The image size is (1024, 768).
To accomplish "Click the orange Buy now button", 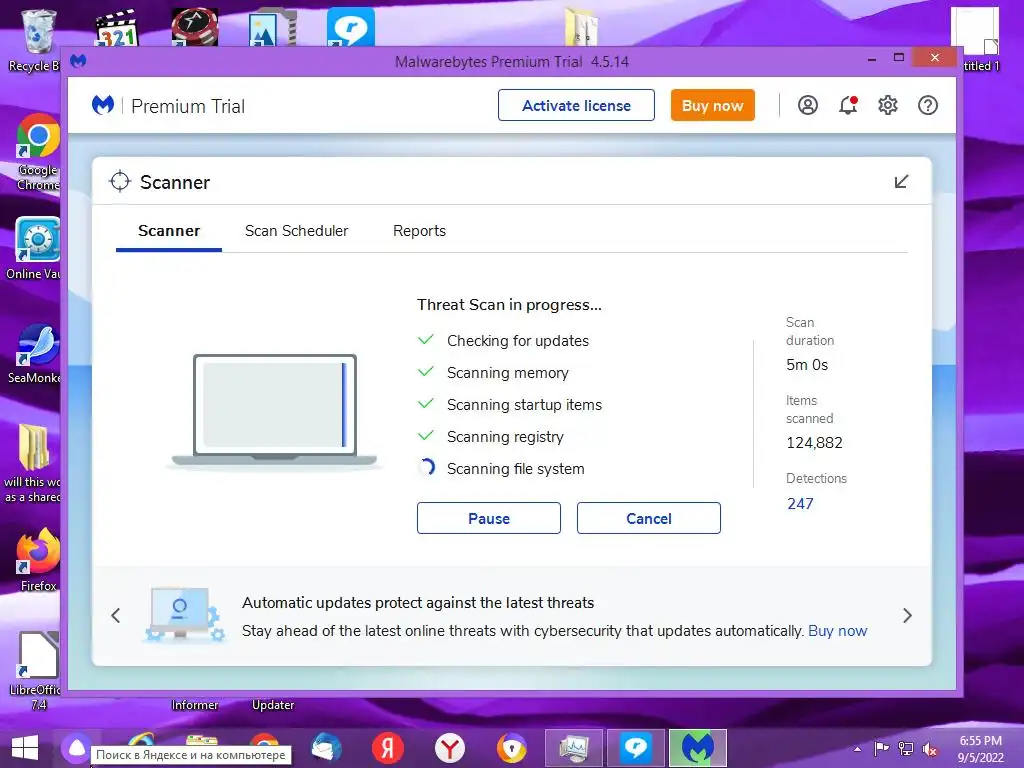I will tap(712, 105).
